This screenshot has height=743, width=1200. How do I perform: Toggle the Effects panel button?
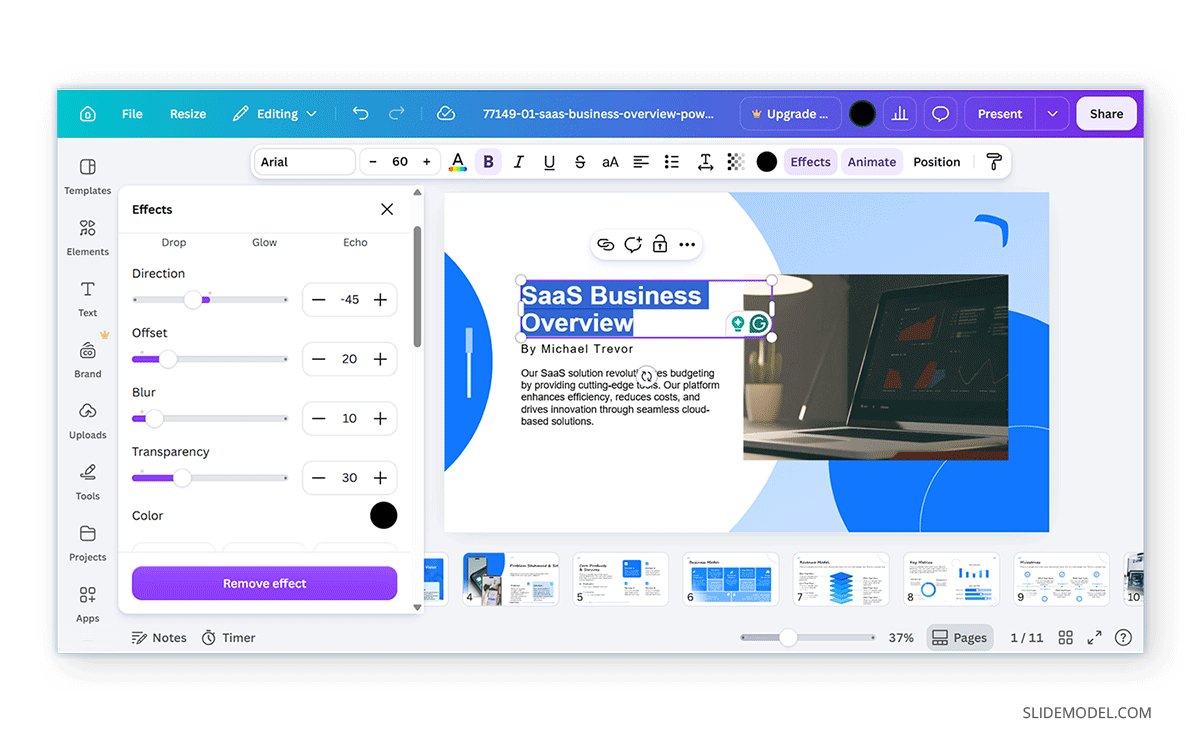(810, 162)
